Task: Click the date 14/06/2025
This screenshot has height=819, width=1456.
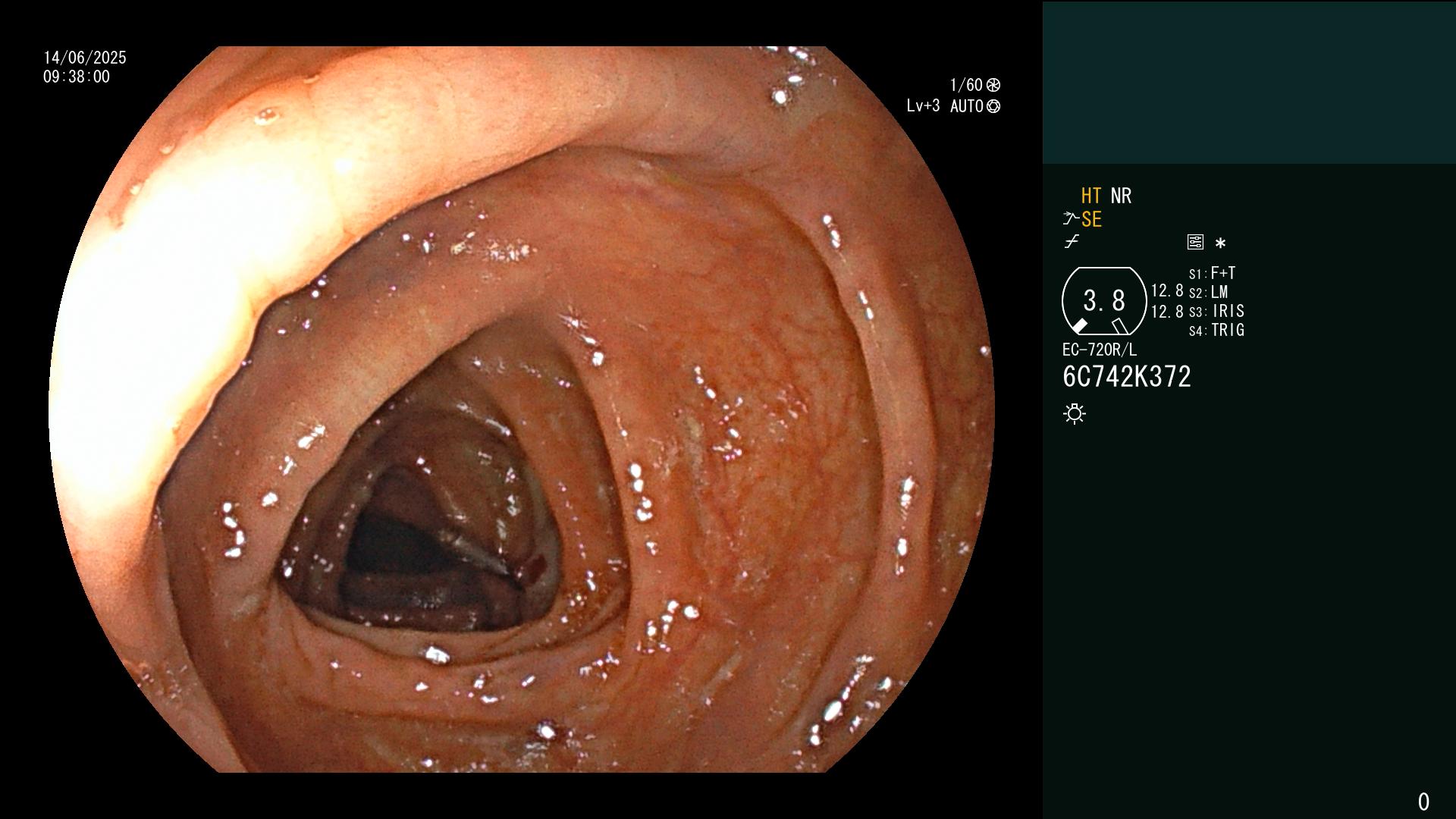Action: pyautogui.click(x=85, y=58)
